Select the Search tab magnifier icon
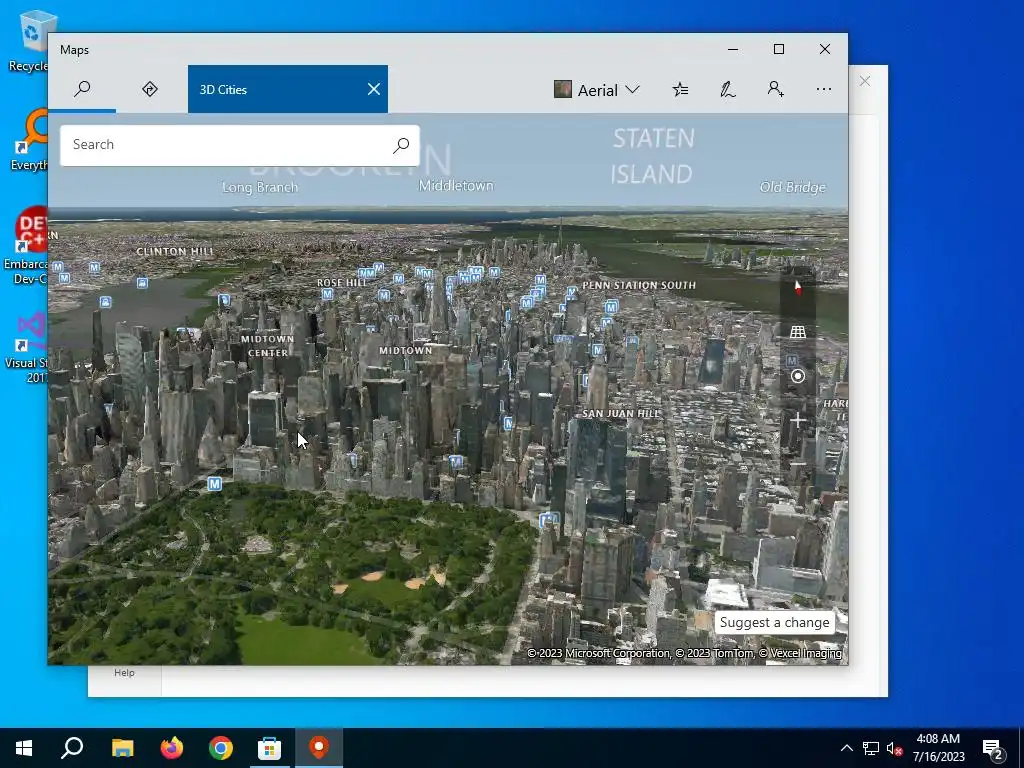The width and height of the screenshot is (1024, 768). (82, 89)
